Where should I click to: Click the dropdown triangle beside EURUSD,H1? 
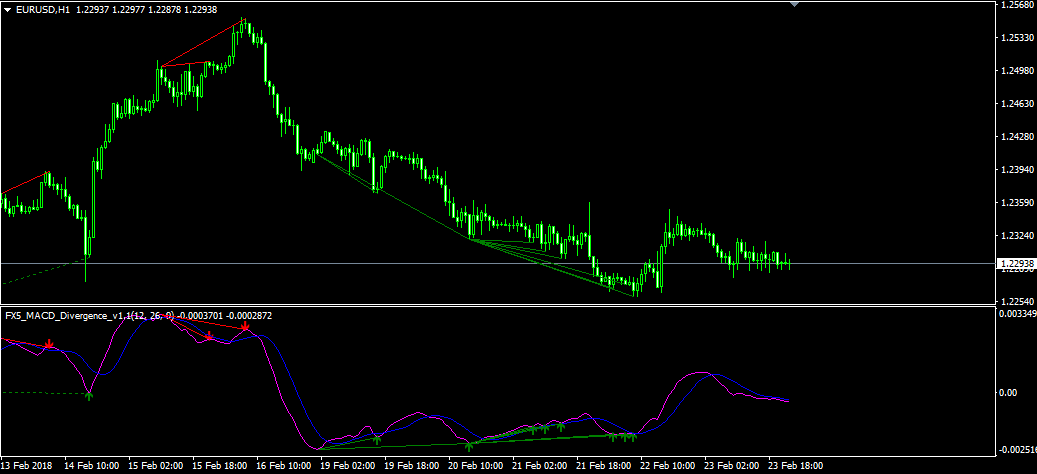coord(7,9)
